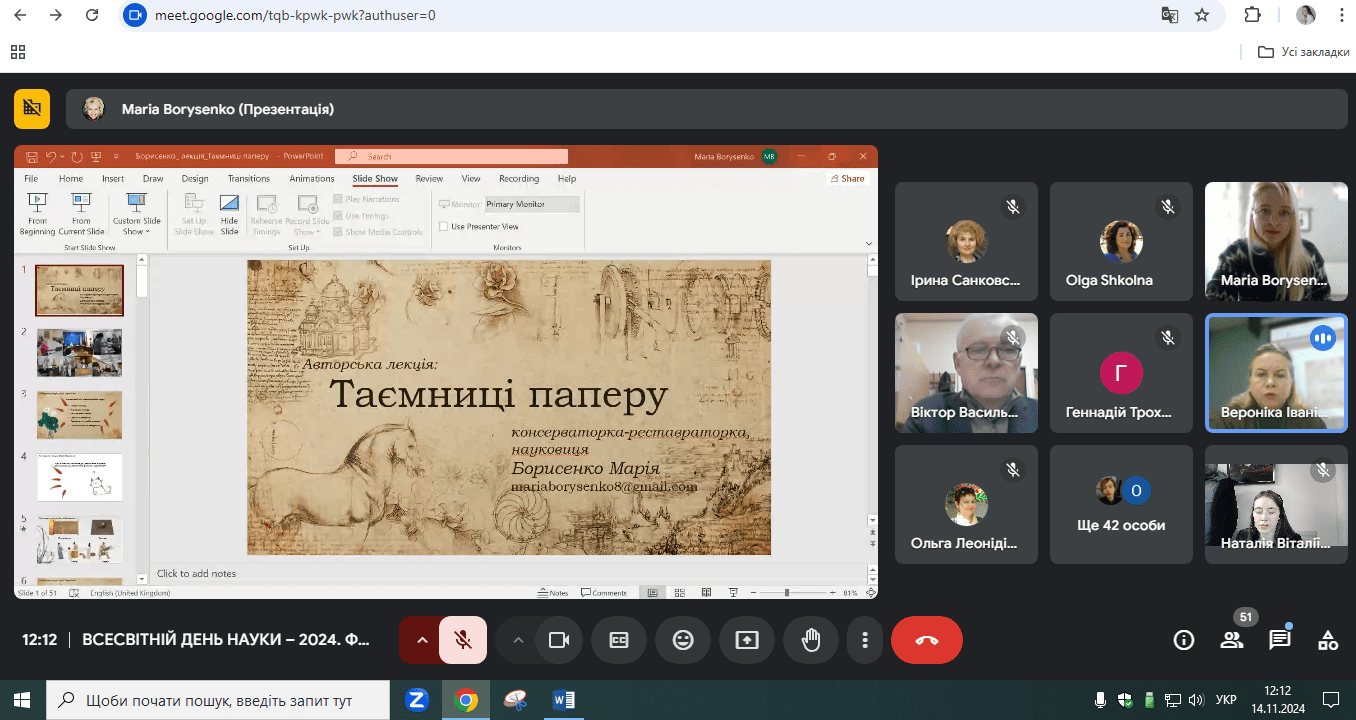The image size is (1356, 720).
Task: Show the people panel with 51 participants
Action: 1232,640
